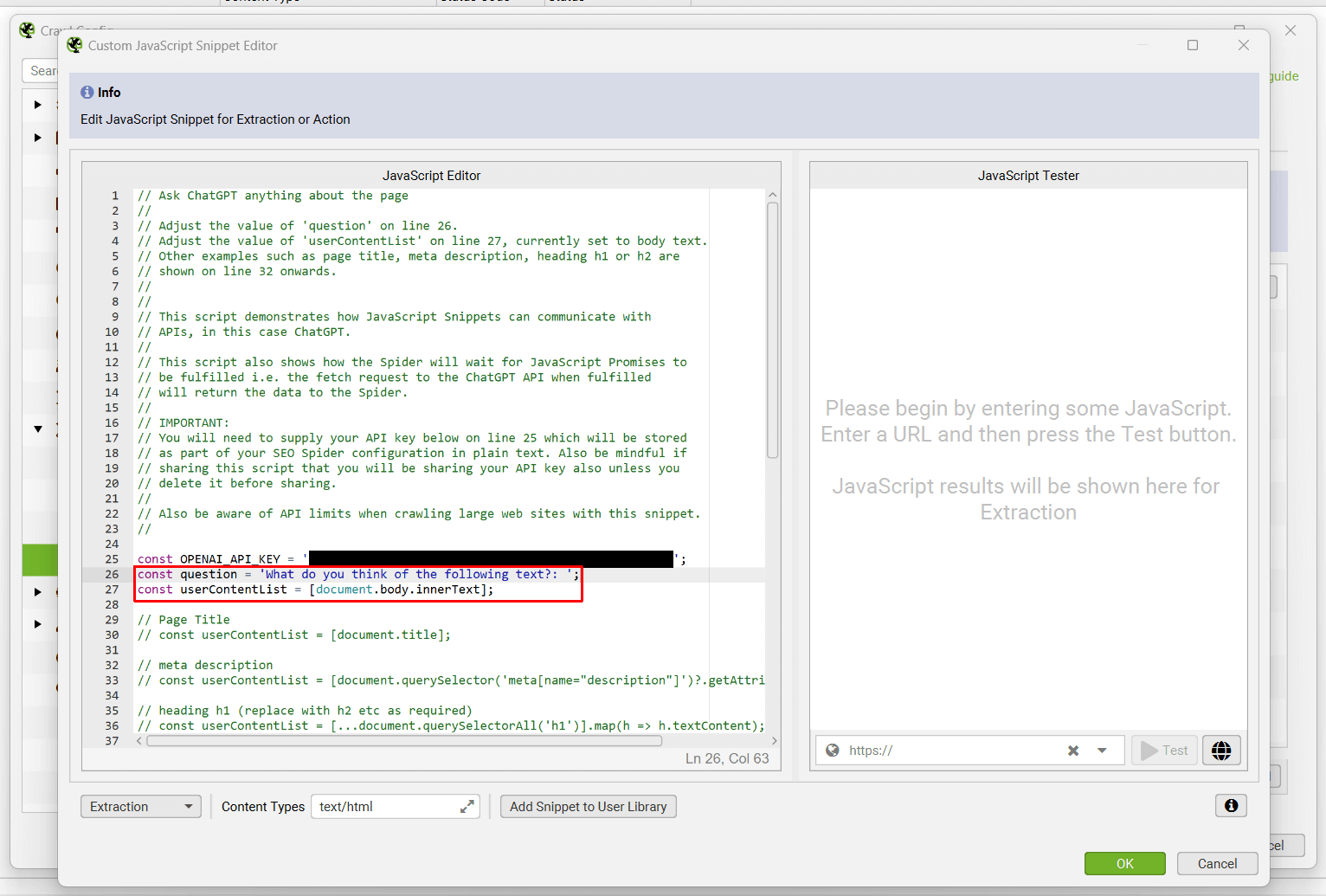Click the Test play button
The height and width of the screenshot is (896, 1326).
click(x=1164, y=751)
